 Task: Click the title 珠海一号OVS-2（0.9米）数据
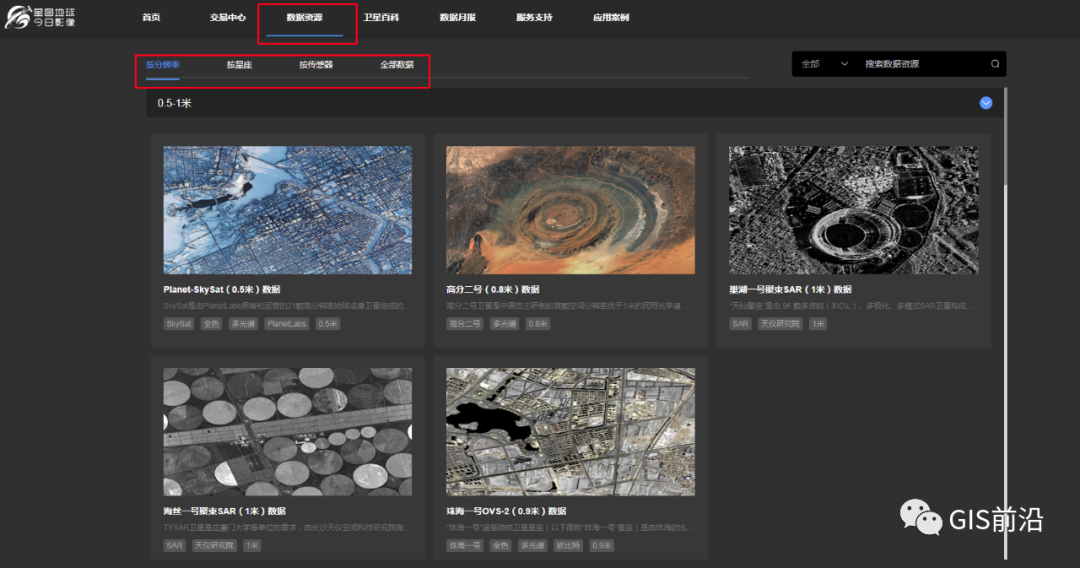(x=506, y=511)
